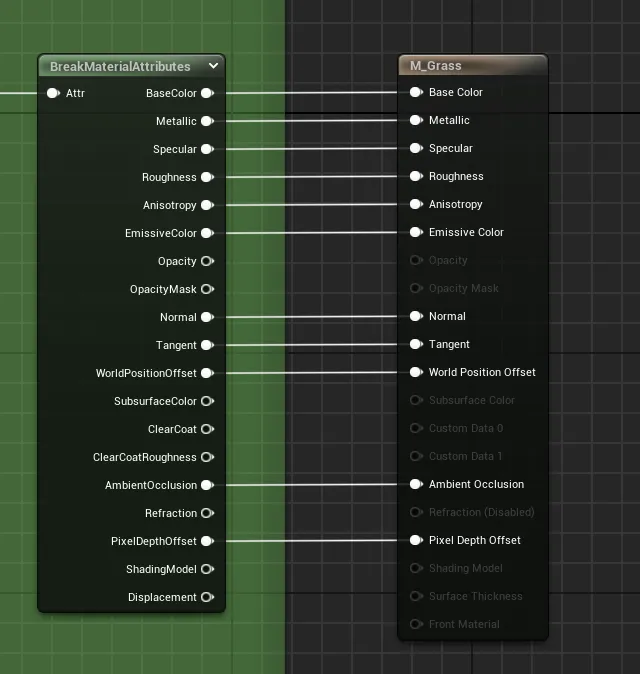Click M_Grass World Position Offset pin
The width and height of the screenshot is (640, 674).
pyautogui.click(x=416, y=372)
